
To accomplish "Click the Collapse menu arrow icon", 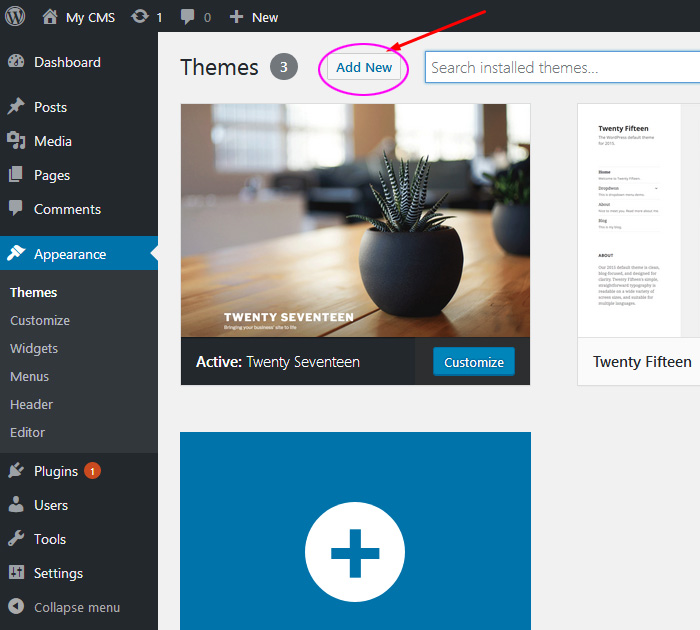I will pyautogui.click(x=16, y=606).
